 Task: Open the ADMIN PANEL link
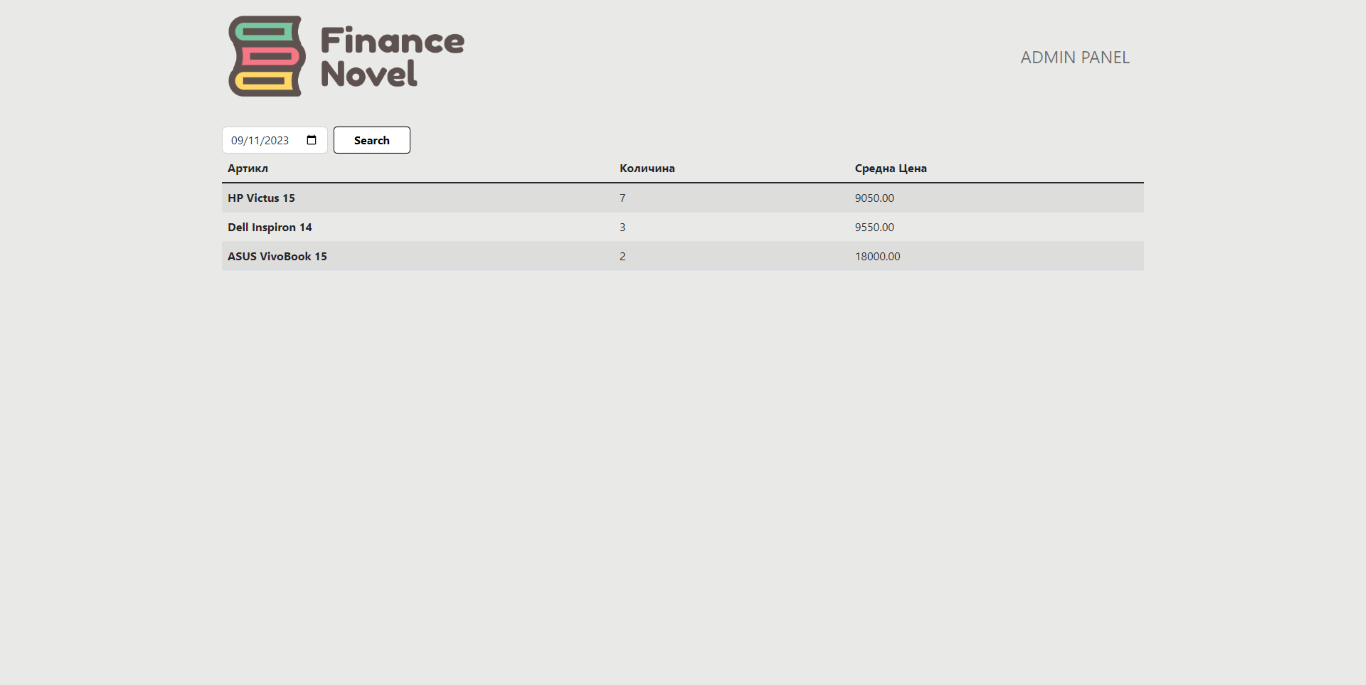pyautogui.click(x=1074, y=57)
